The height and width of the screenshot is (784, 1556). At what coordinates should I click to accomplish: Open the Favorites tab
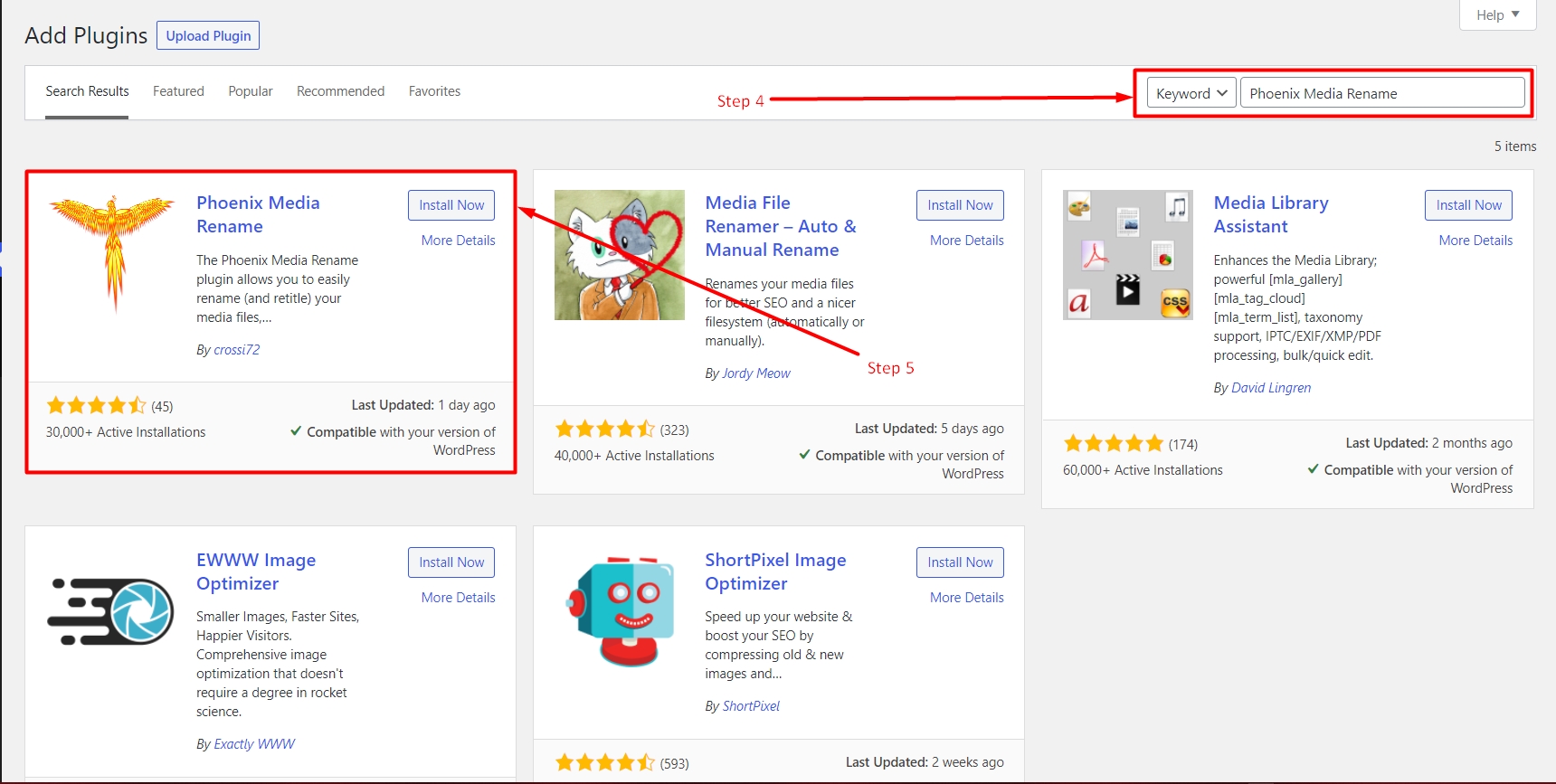tap(434, 91)
